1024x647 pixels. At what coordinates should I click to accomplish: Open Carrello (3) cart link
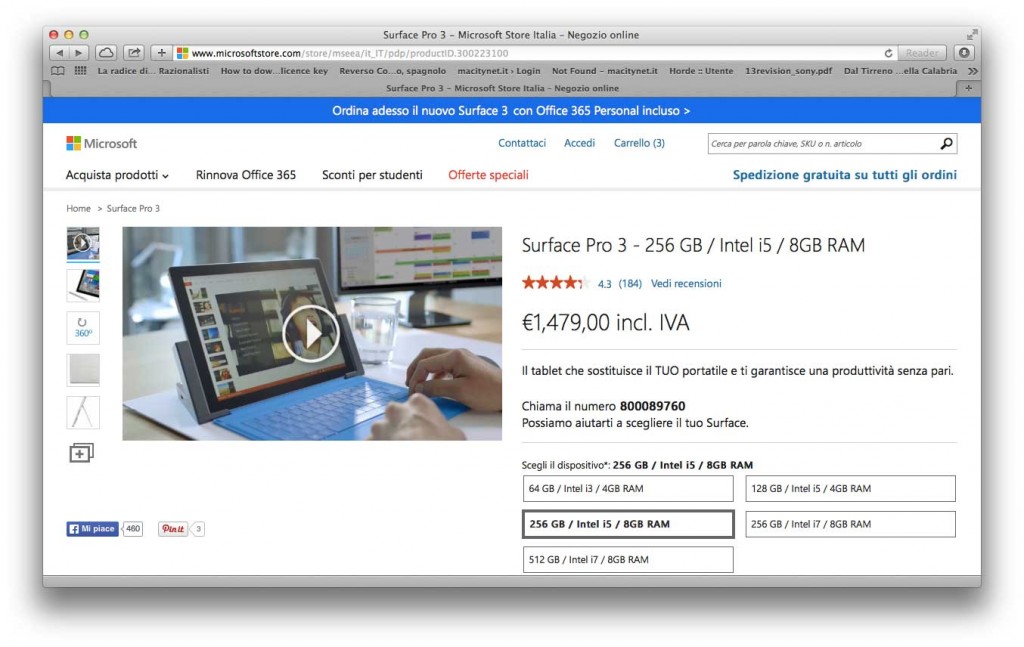639,143
